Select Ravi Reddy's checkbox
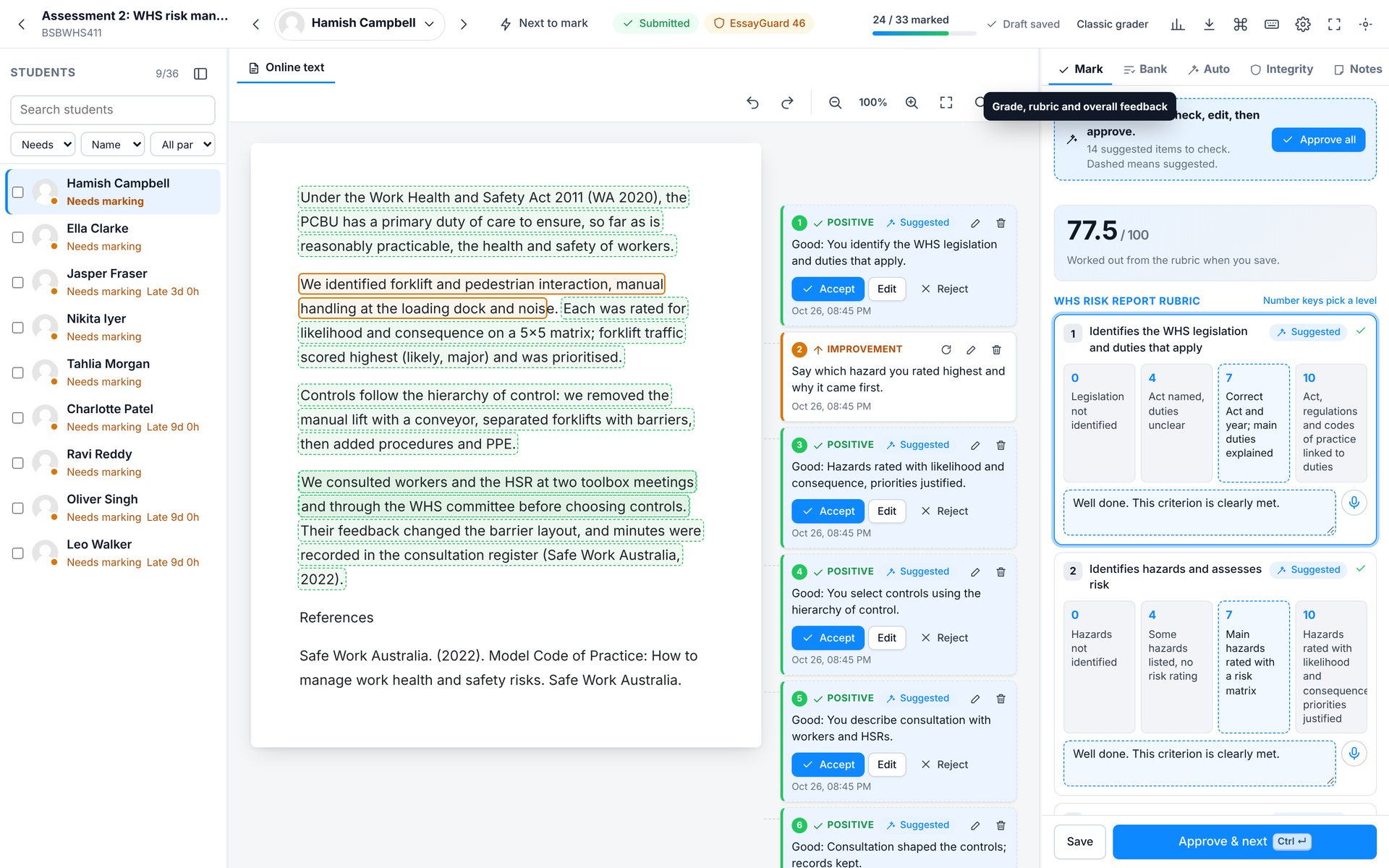 (x=18, y=463)
